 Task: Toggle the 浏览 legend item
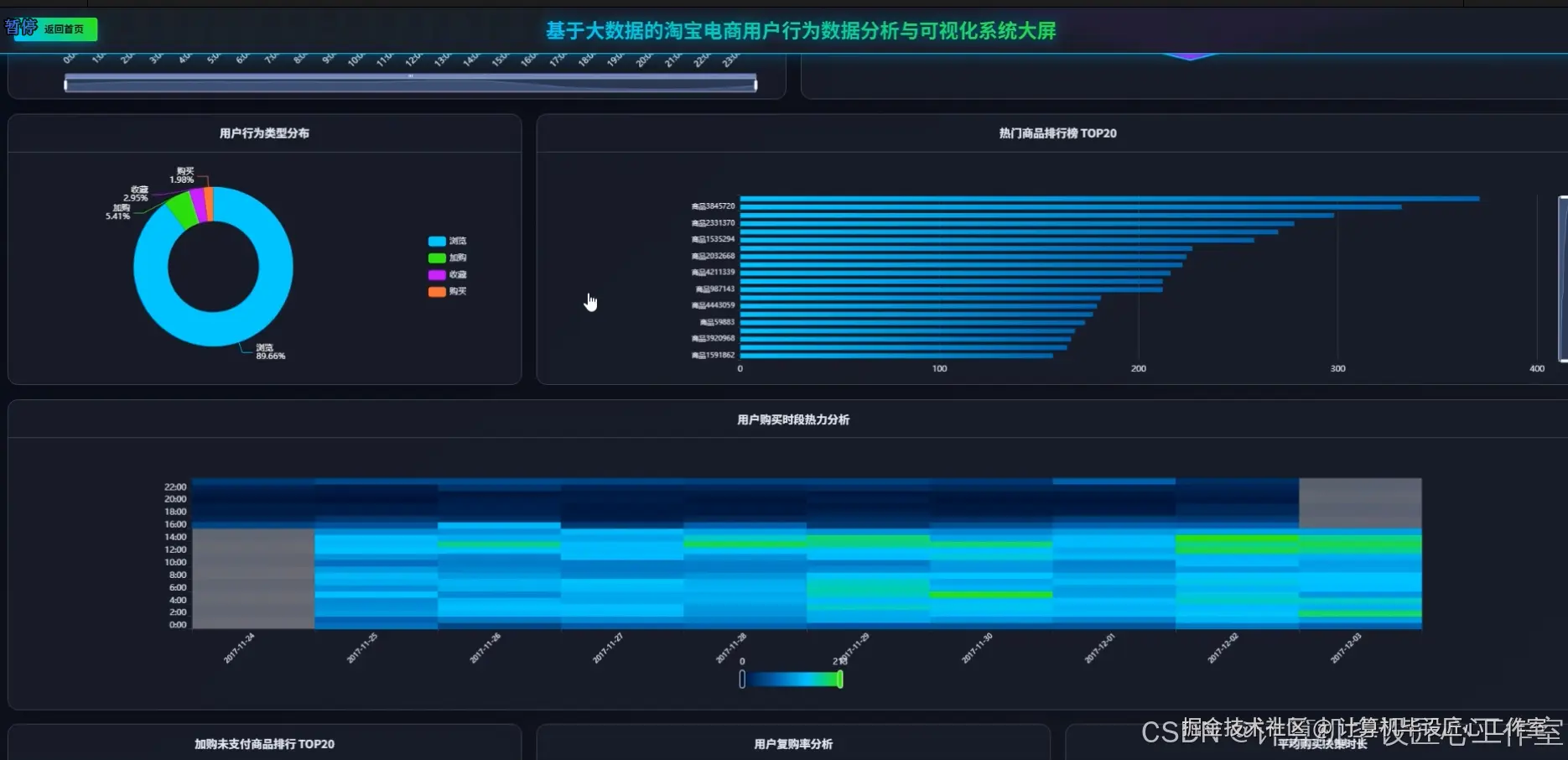[447, 241]
